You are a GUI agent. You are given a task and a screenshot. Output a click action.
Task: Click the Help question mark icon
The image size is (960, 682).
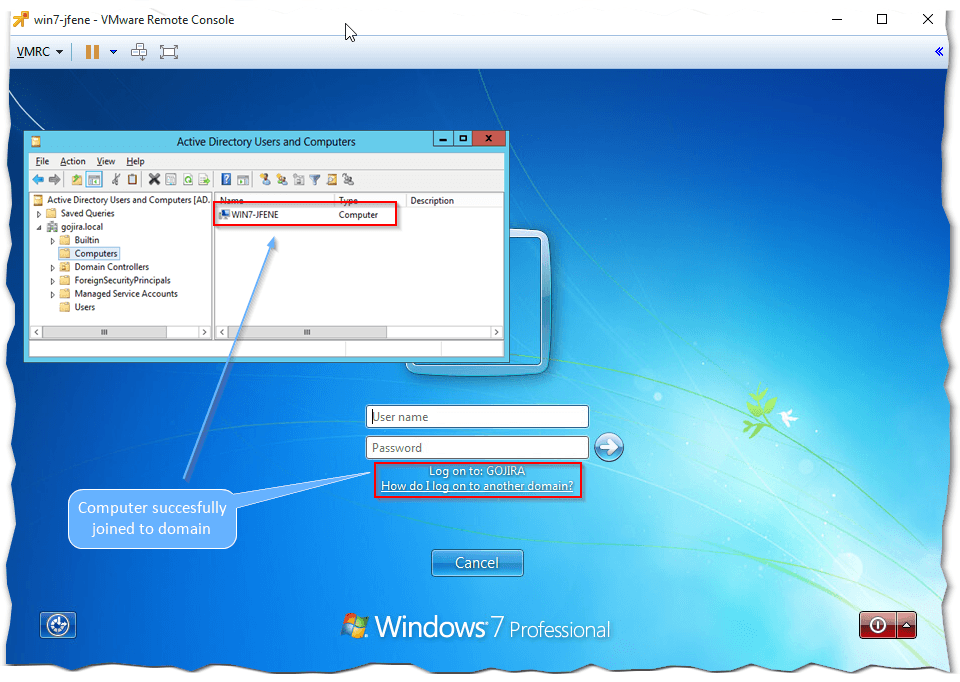(226, 179)
